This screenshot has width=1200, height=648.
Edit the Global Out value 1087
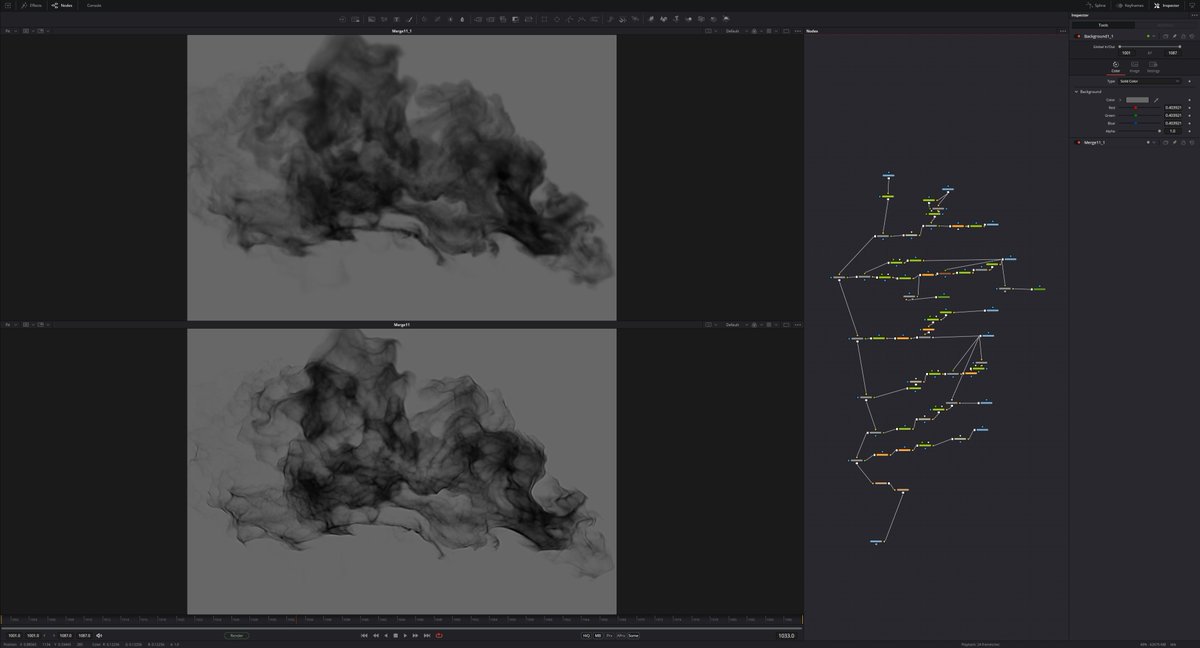click(1172, 53)
